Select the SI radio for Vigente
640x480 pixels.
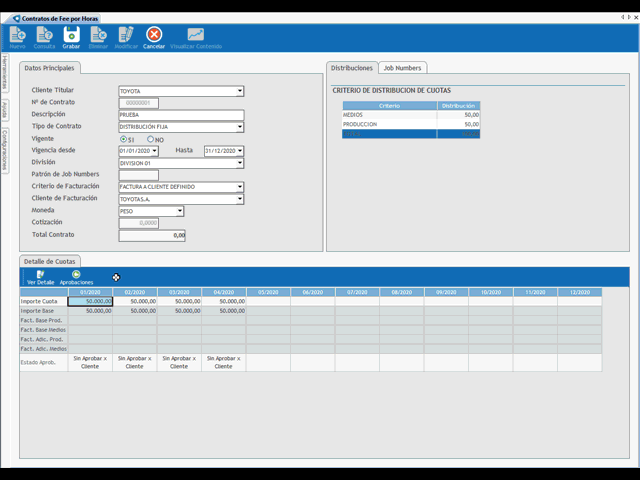pyautogui.click(x=123, y=139)
